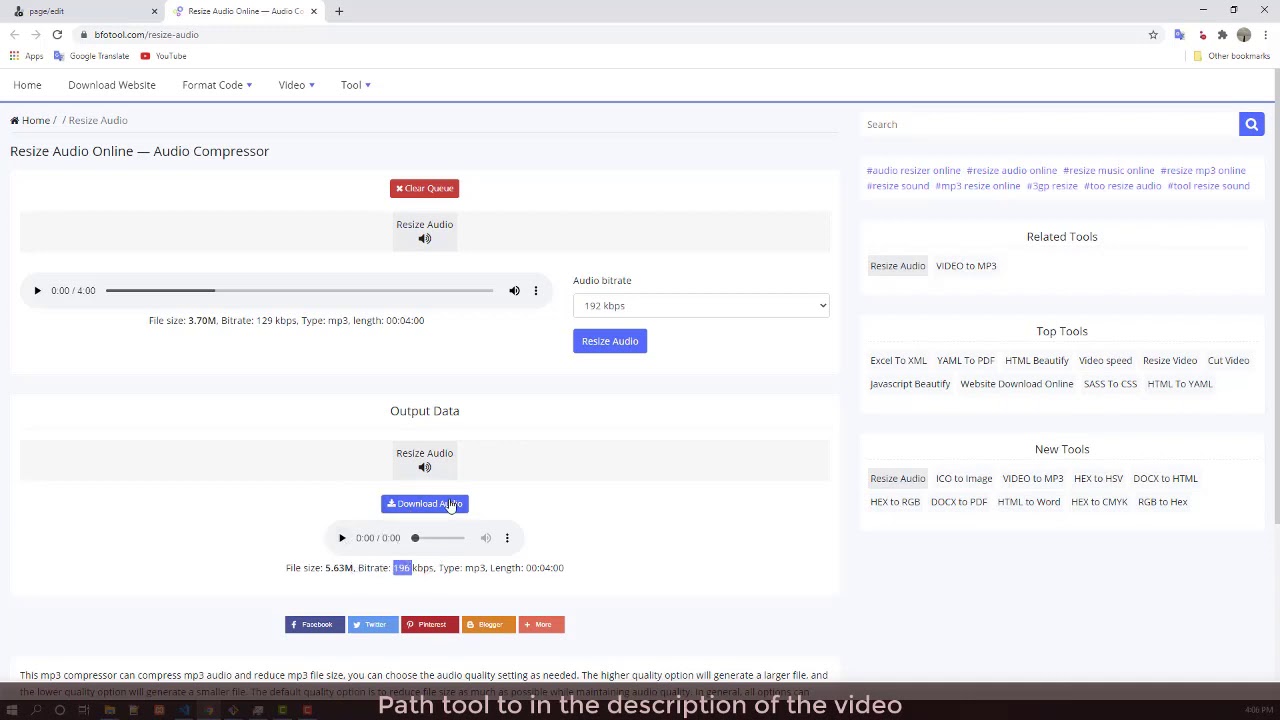Viewport: 1280px width, 720px height.
Task: Share on Blogger
Action: tap(489, 625)
